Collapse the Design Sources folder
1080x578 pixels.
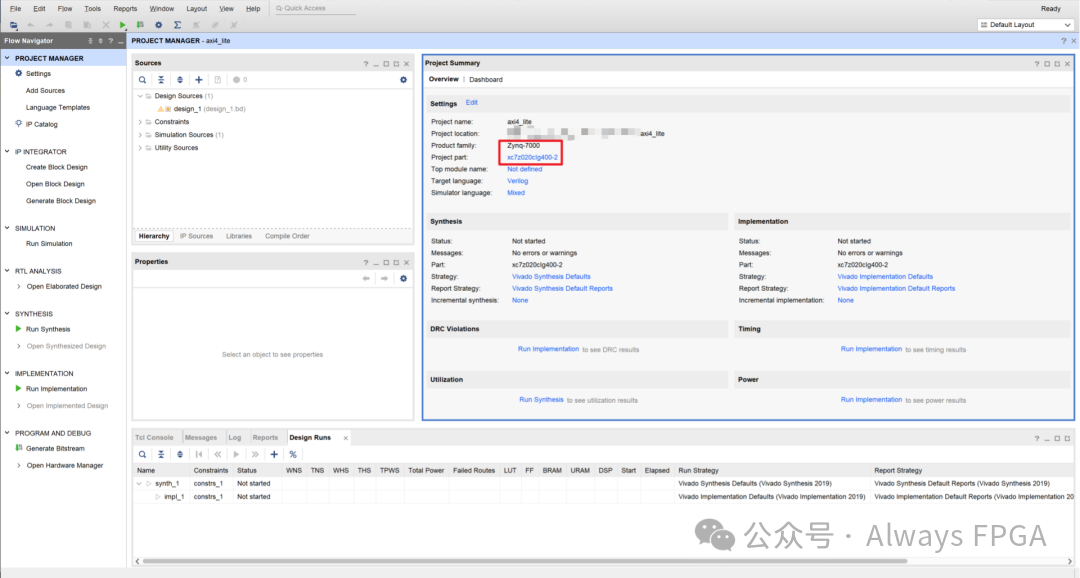[141, 96]
